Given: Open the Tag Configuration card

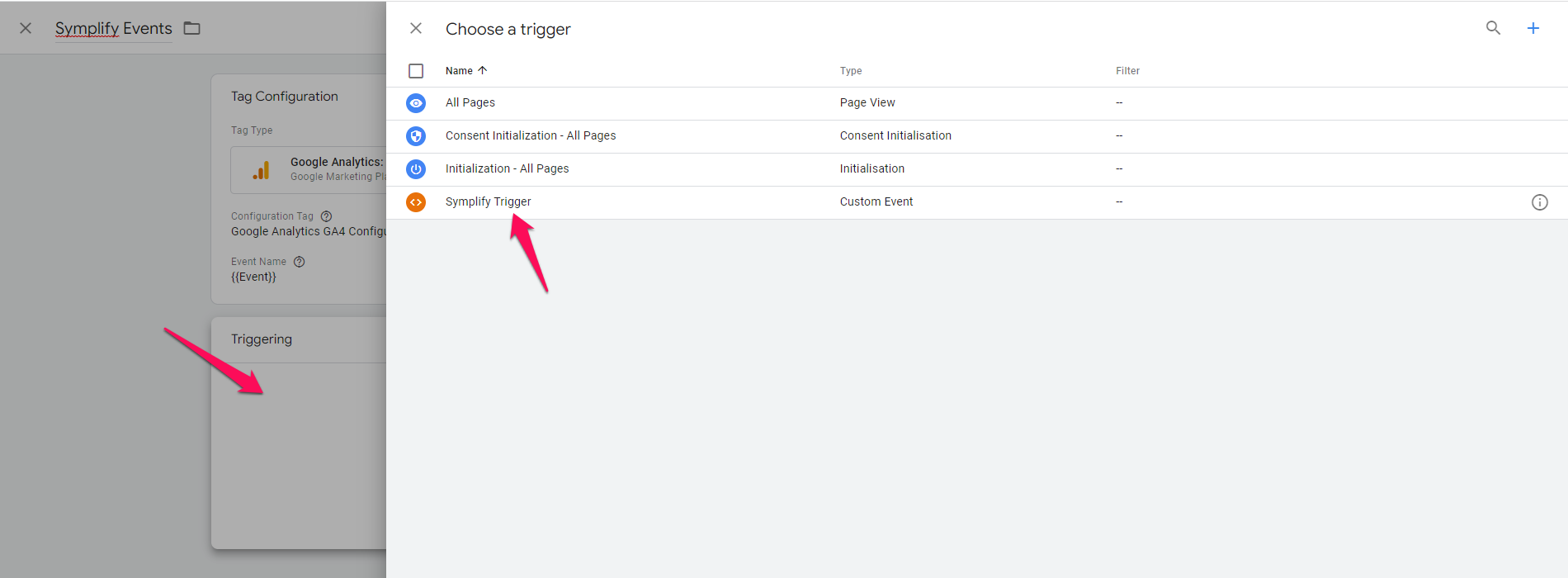Looking at the screenshot, I should point(299,189).
